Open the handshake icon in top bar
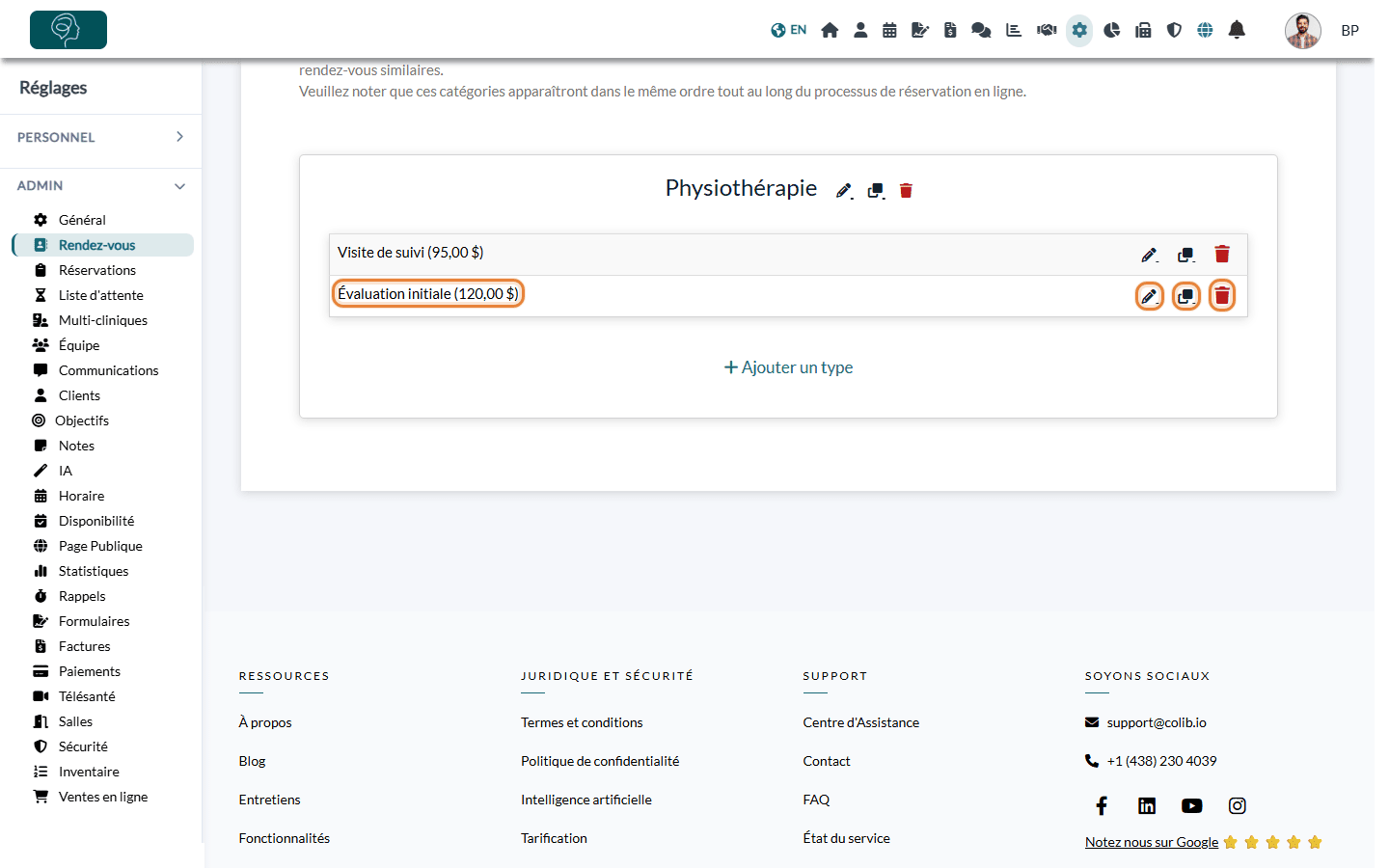 pos(1047,30)
